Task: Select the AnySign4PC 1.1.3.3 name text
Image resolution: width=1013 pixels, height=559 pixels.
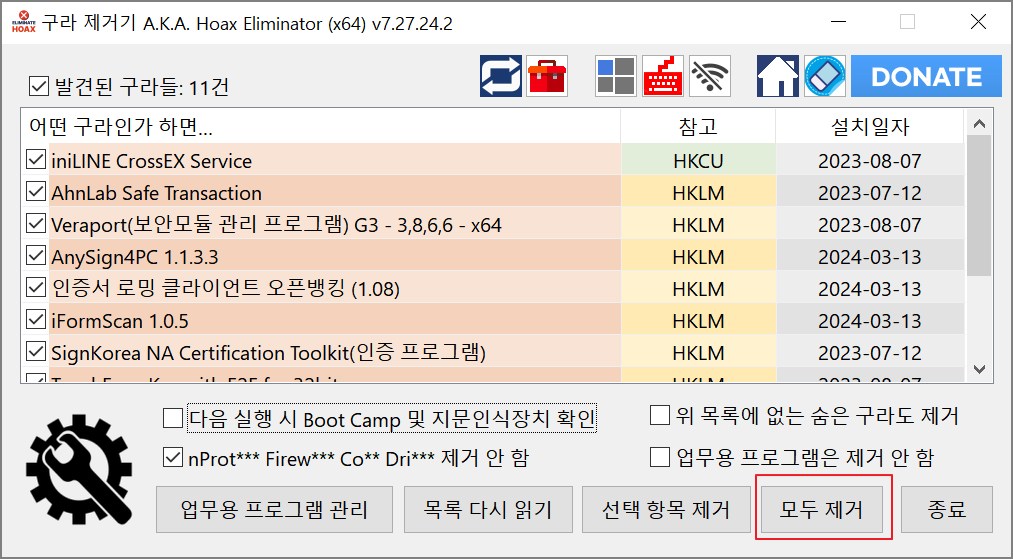Action: click(135, 257)
